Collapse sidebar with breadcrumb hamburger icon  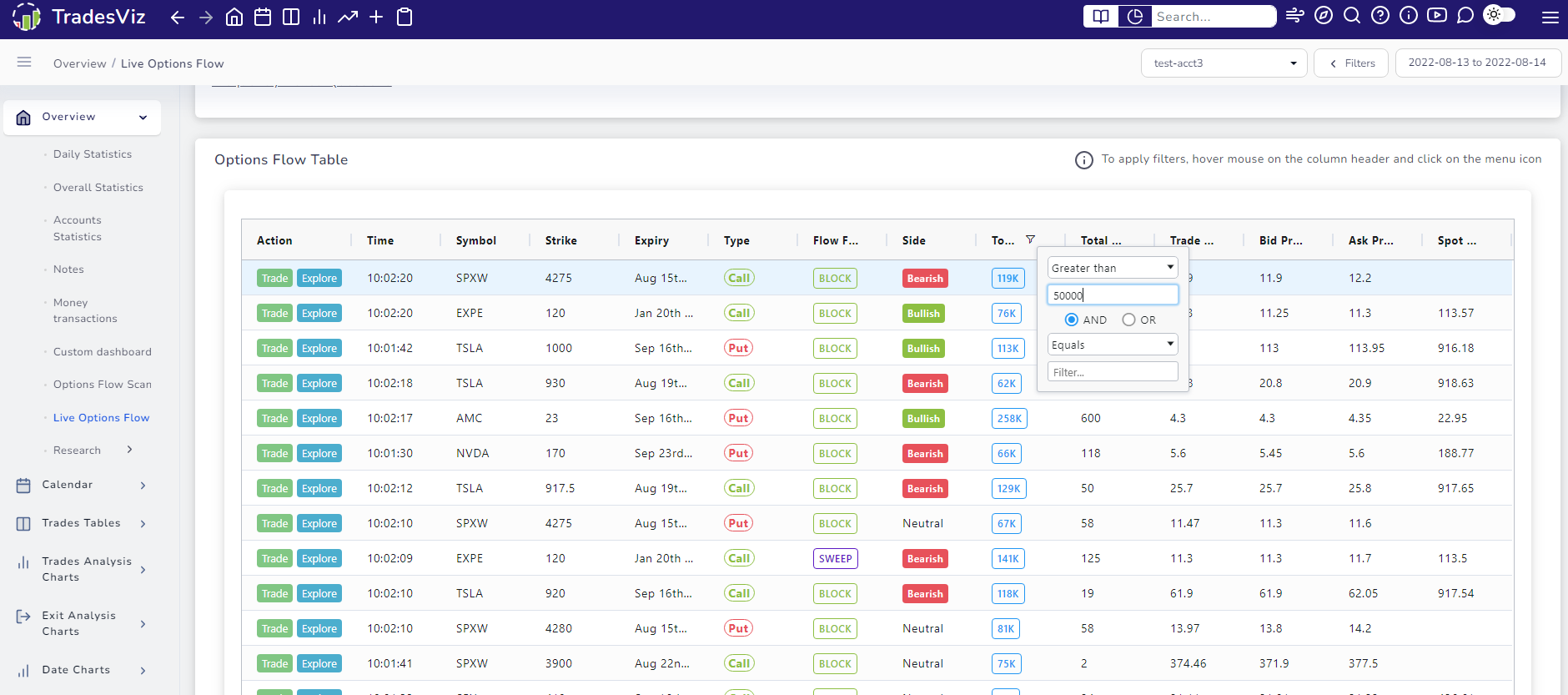24,62
